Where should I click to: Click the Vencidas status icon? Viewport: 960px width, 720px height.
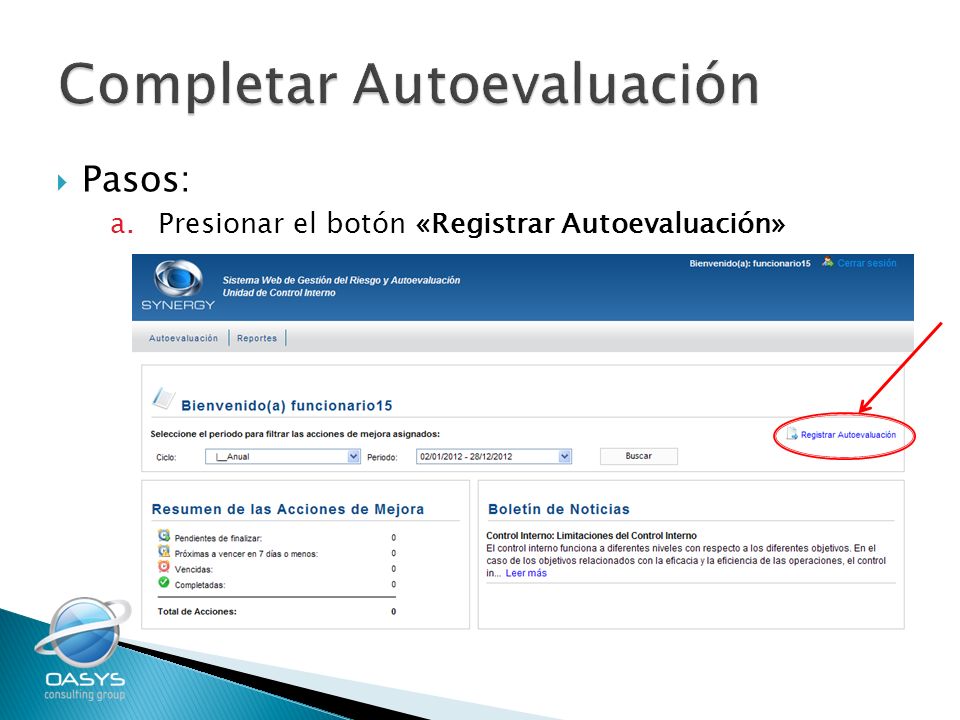point(163,566)
